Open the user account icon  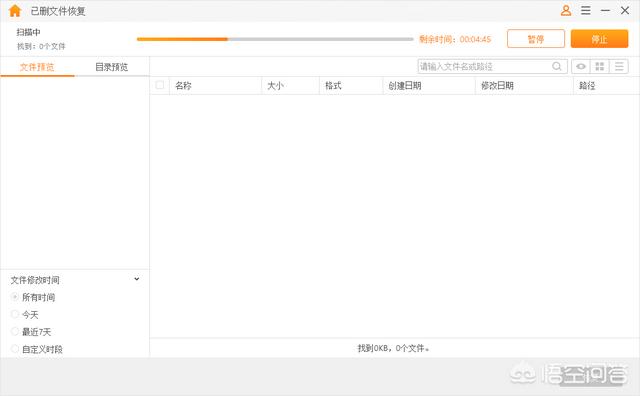coord(566,11)
